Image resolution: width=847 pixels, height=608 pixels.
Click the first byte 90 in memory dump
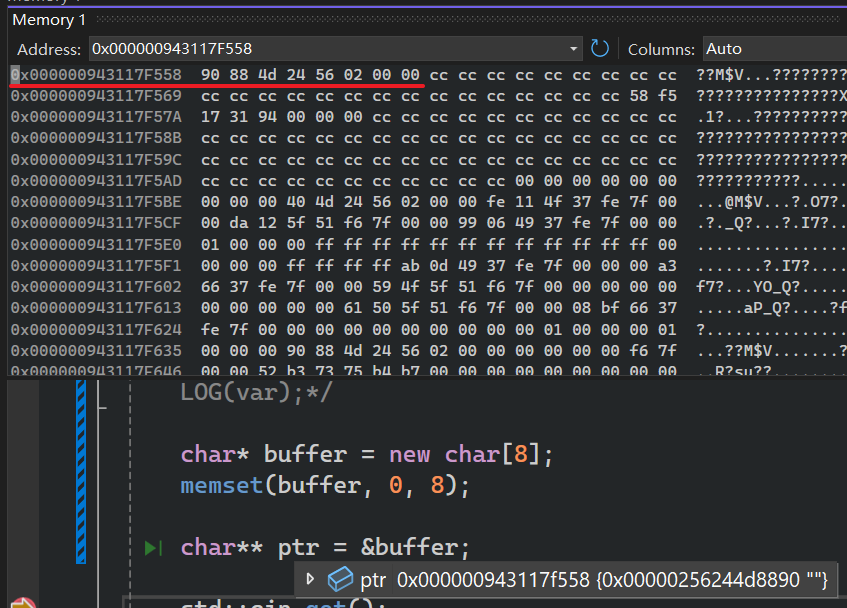[x=210, y=75]
